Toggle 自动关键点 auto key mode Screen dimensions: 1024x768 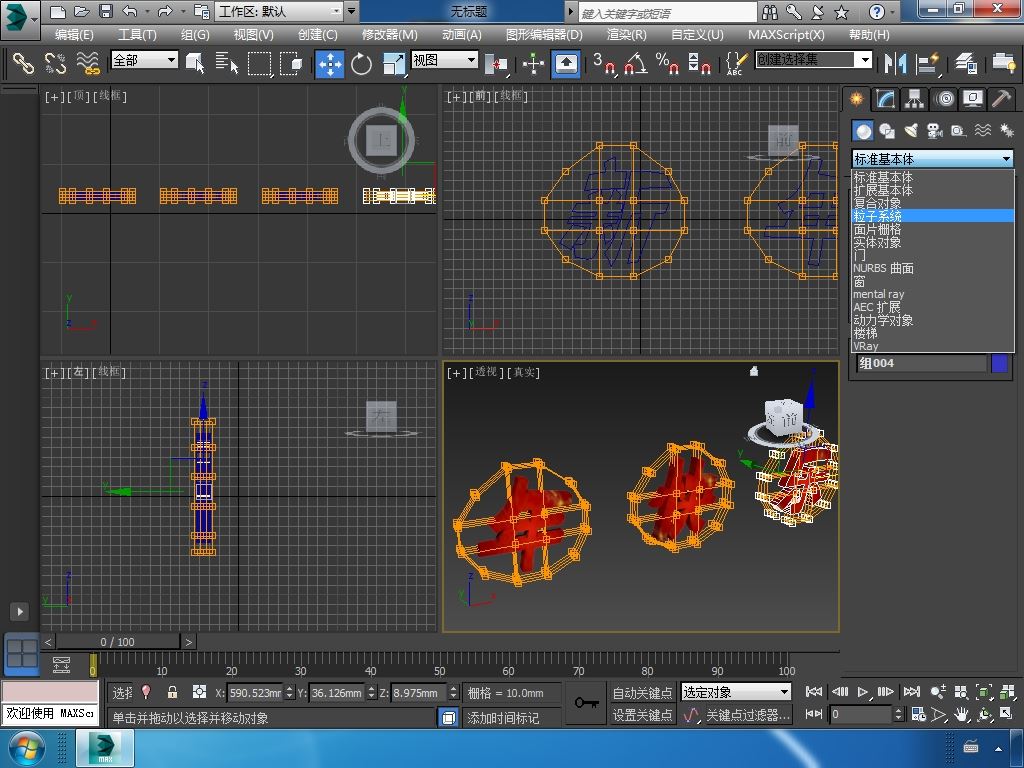point(642,692)
